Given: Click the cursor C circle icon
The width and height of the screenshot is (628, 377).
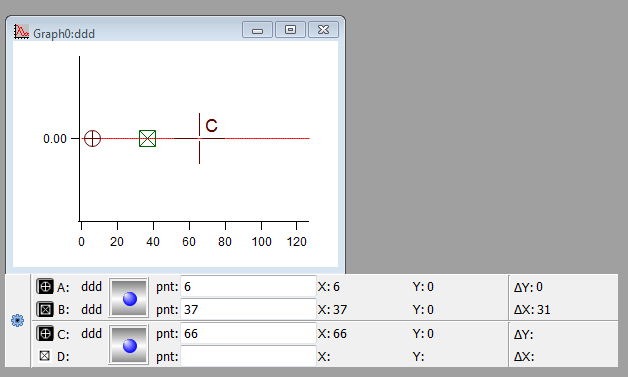Looking at the screenshot, I should tap(45, 333).
